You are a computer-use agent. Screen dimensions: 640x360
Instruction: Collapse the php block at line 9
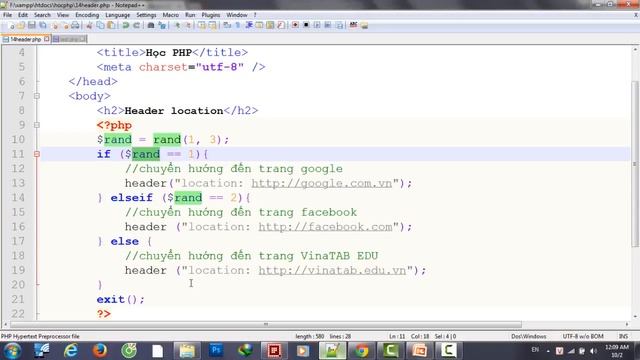pos(37,125)
